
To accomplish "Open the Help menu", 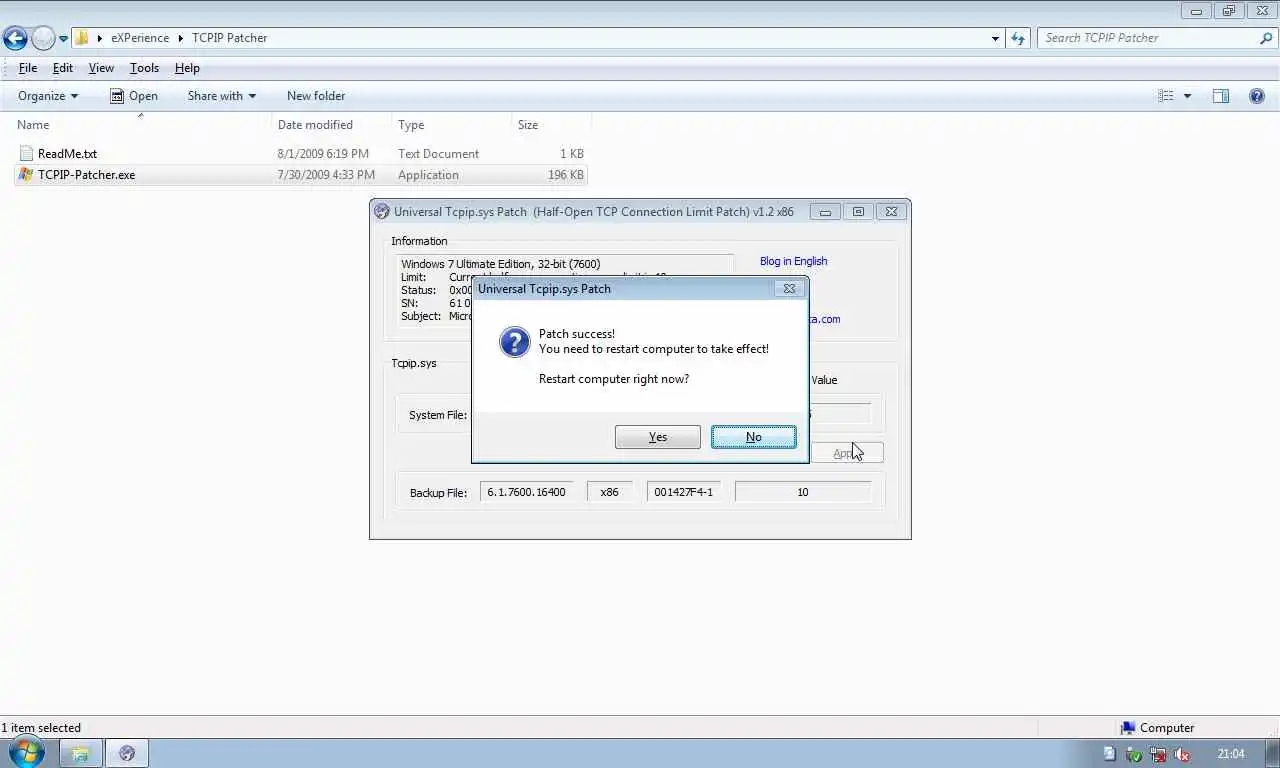I will click(x=187, y=68).
